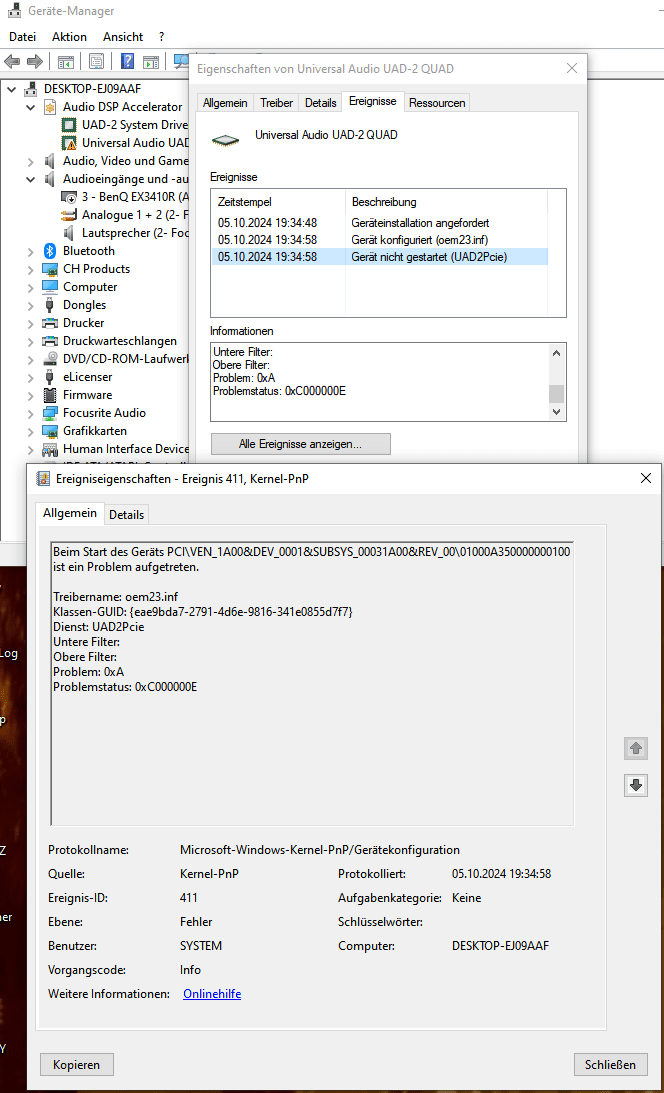The width and height of the screenshot is (664, 1093).
Task: Collapse the DESKTOP-EJ09AAF root node
Action: [x=12, y=89]
